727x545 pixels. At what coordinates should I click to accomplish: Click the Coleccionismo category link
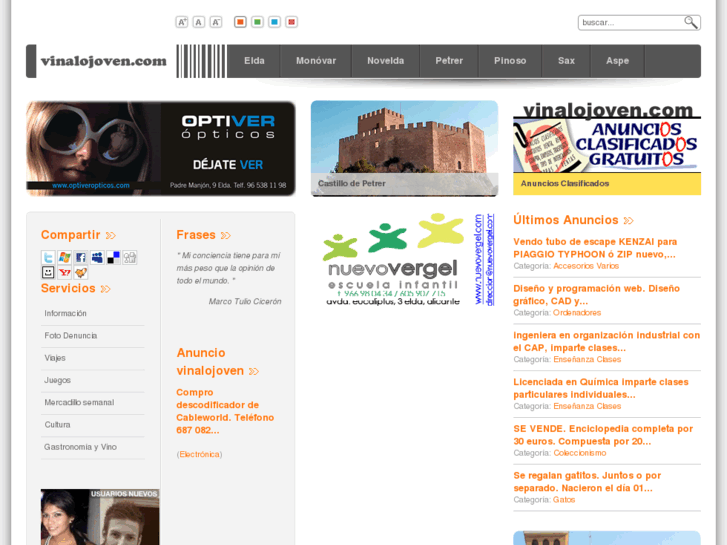point(580,453)
